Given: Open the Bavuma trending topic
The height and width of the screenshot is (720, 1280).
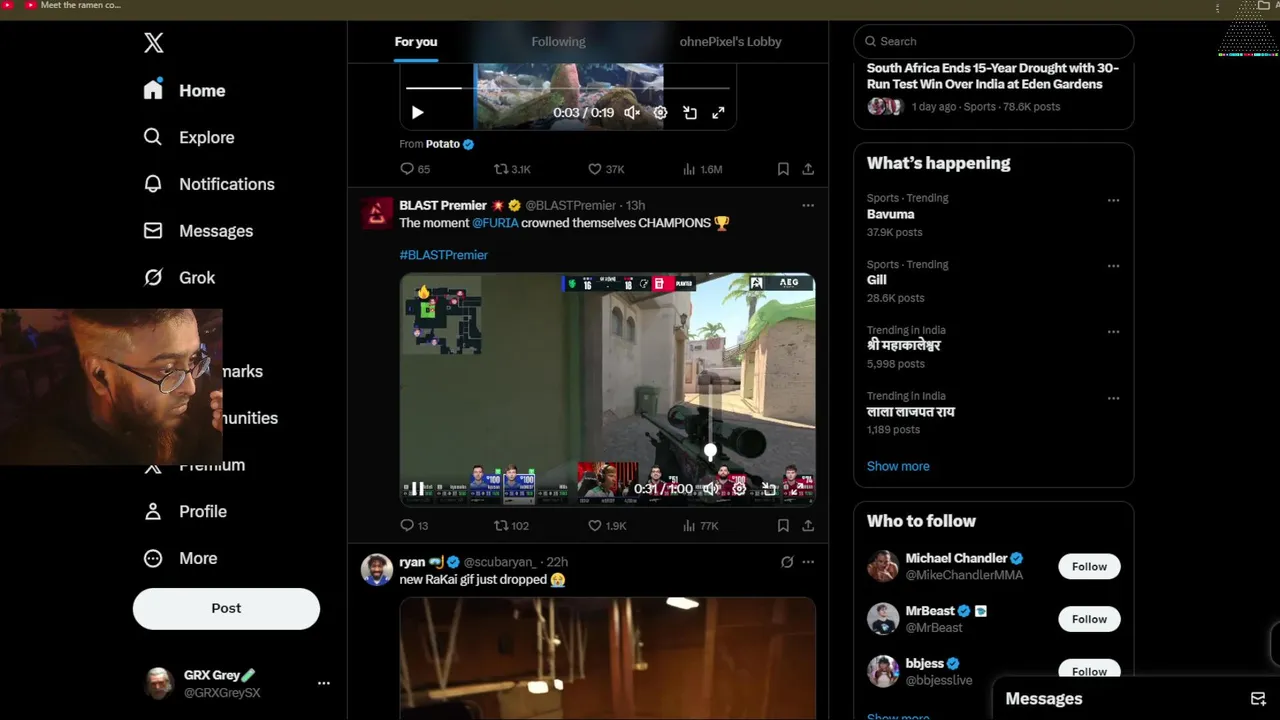Looking at the screenshot, I should (x=890, y=214).
